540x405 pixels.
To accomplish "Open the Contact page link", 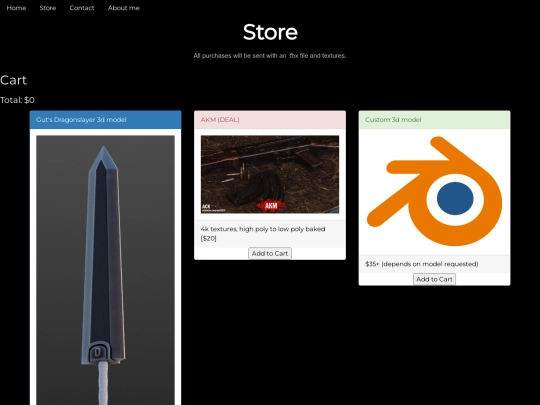I will click(x=82, y=8).
